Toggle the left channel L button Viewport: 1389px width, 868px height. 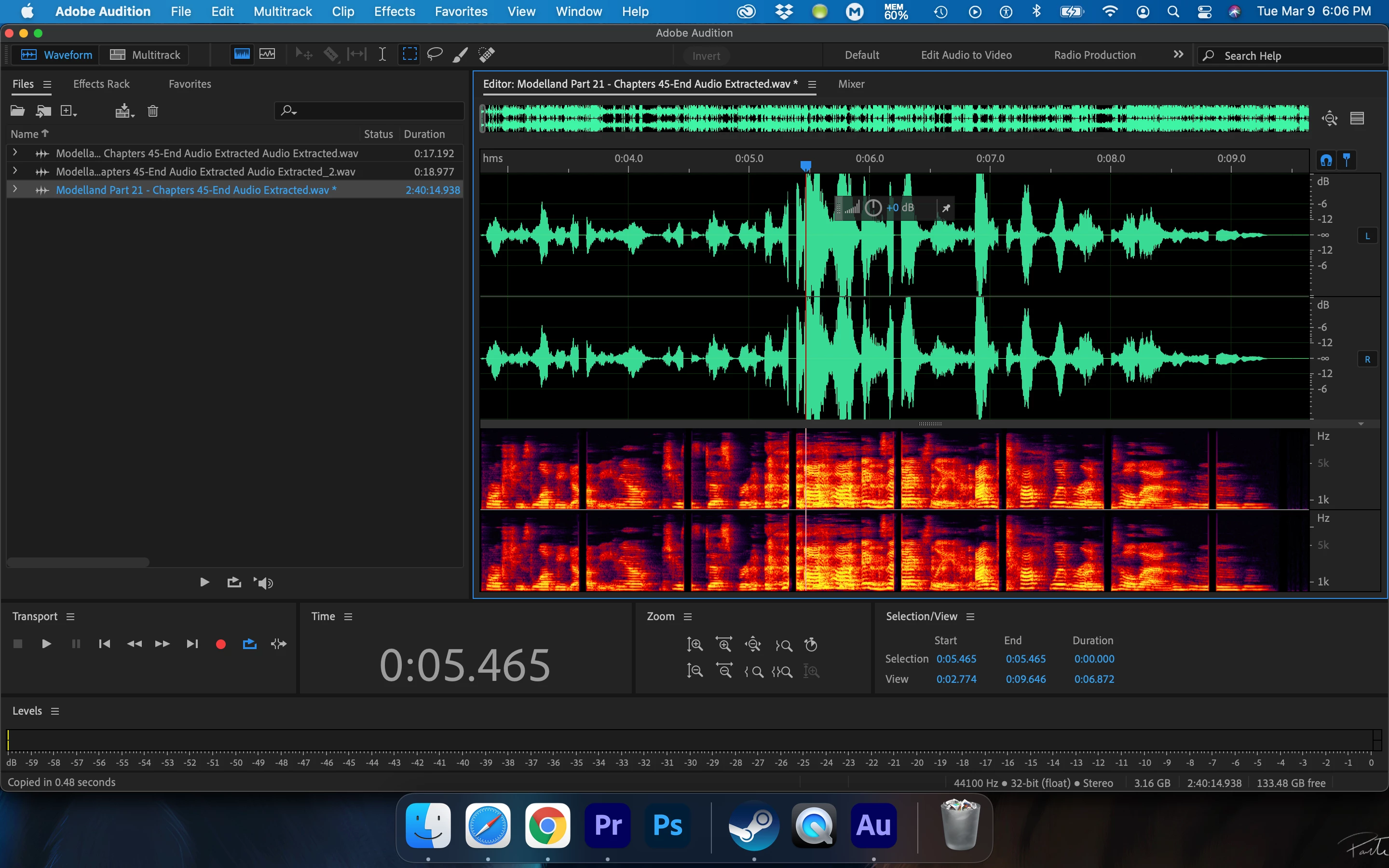(x=1367, y=236)
